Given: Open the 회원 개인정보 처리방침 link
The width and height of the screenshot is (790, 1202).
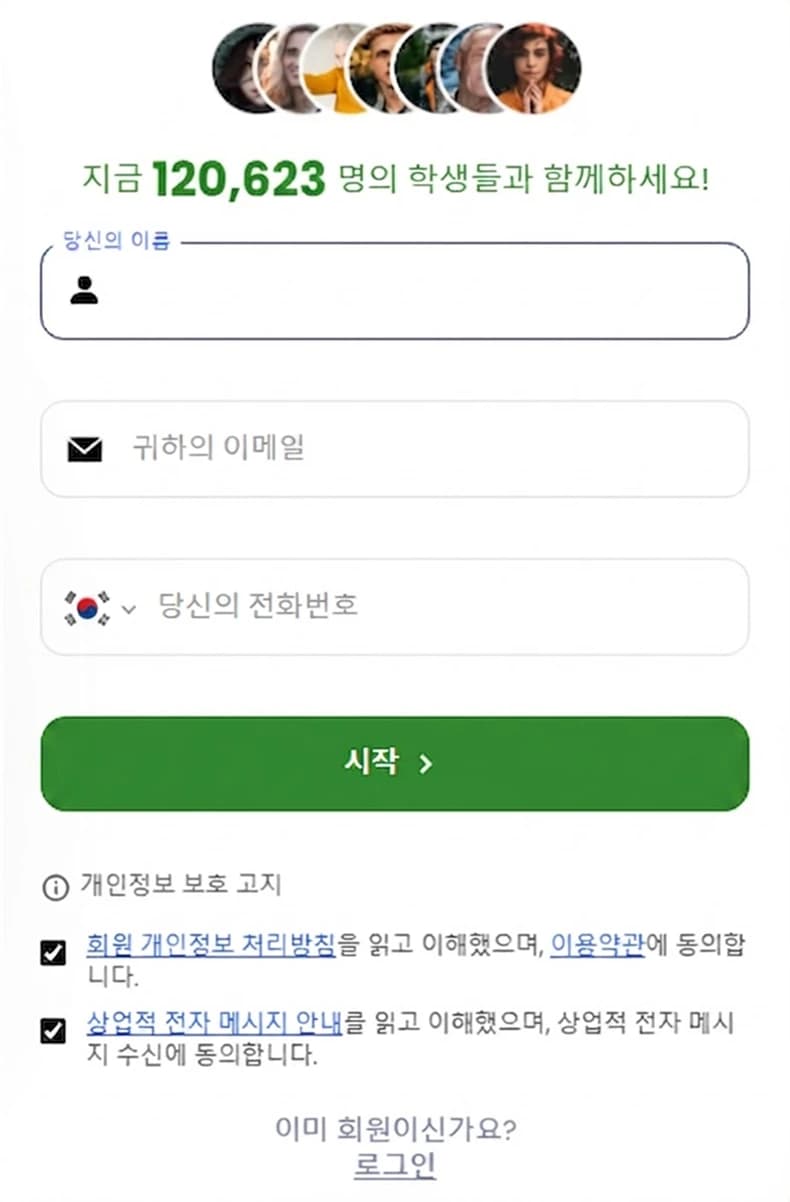Looking at the screenshot, I should 211,943.
